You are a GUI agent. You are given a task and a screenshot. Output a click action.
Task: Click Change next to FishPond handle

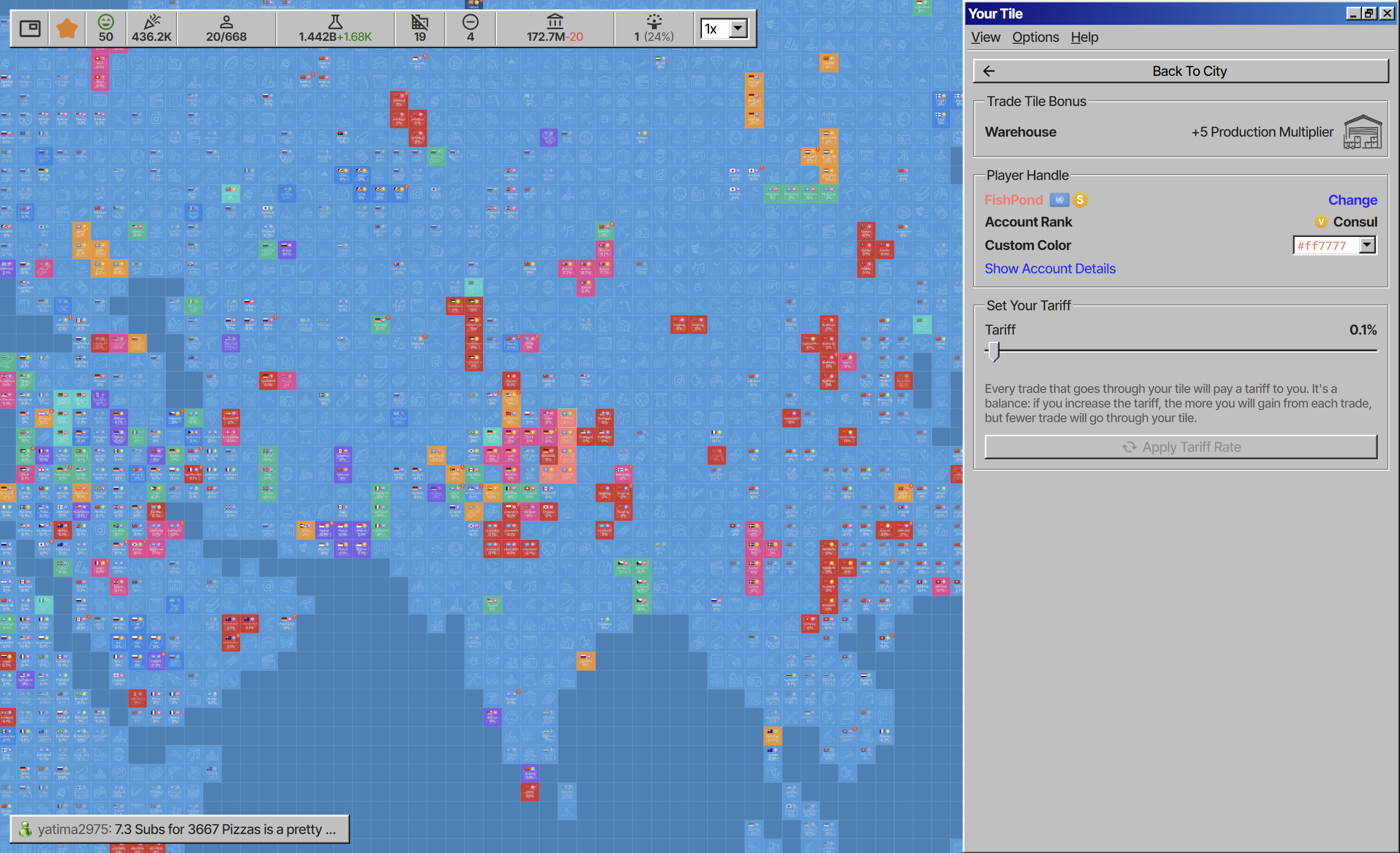pos(1352,200)
